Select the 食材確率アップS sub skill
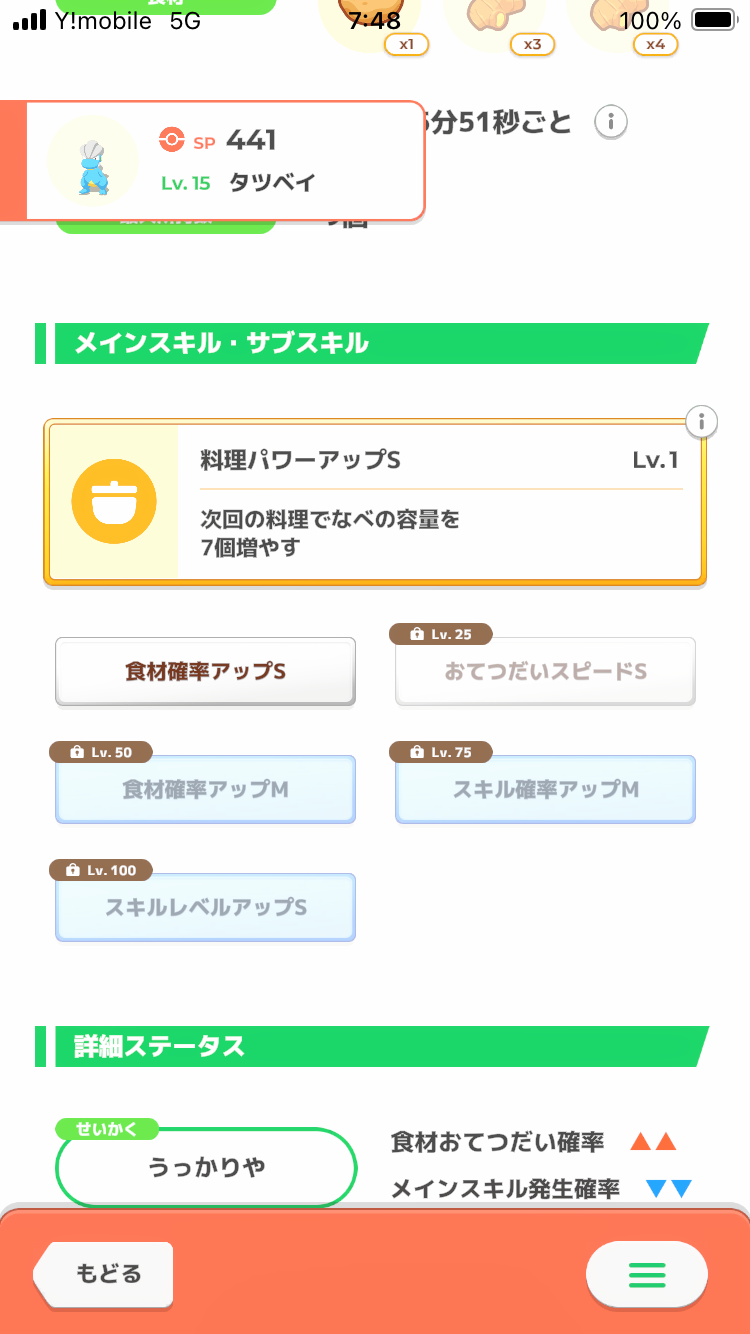This screenshot has width=750, height=1334. pos(205,672)
